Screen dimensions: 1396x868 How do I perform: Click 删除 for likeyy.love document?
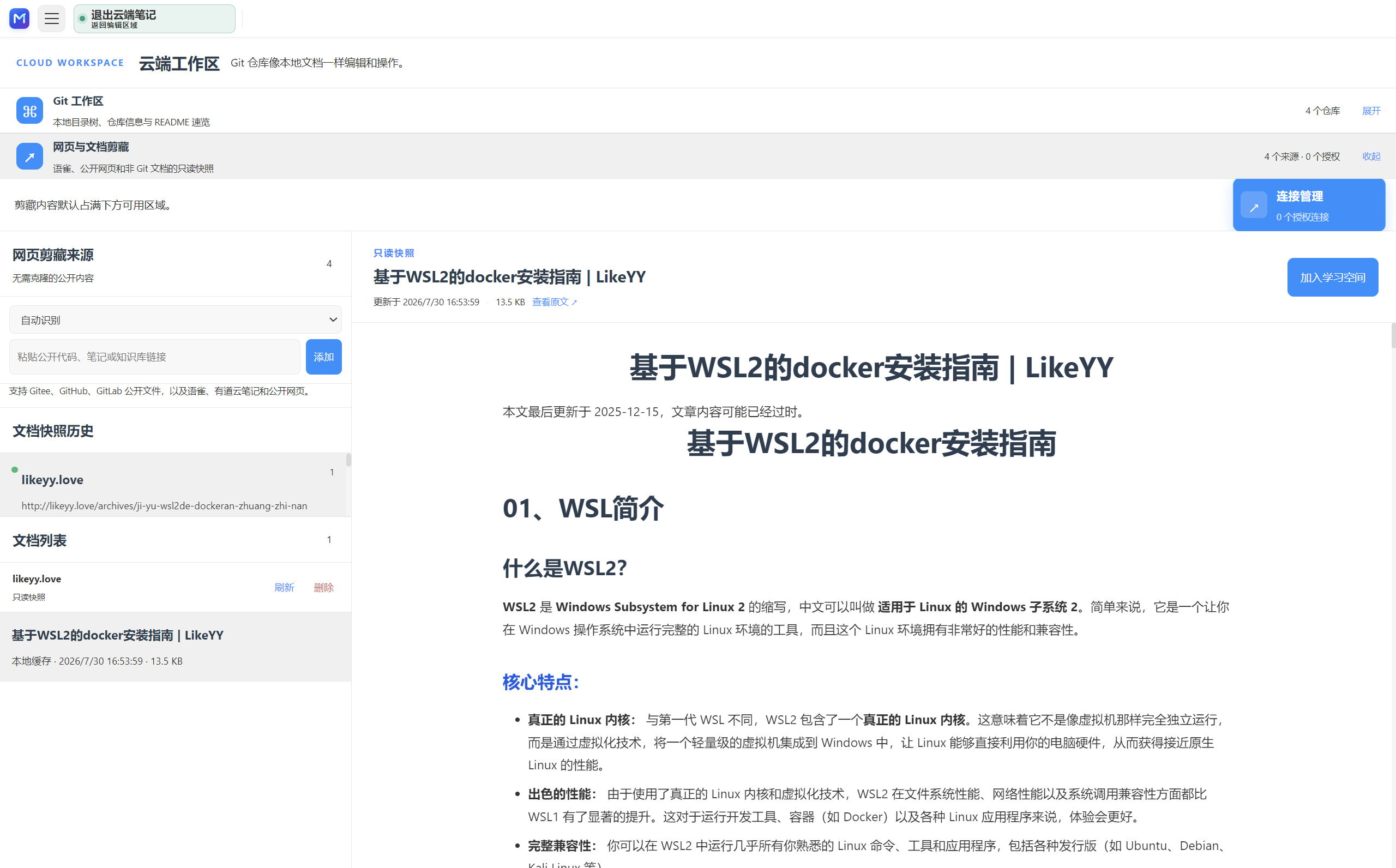324,587
